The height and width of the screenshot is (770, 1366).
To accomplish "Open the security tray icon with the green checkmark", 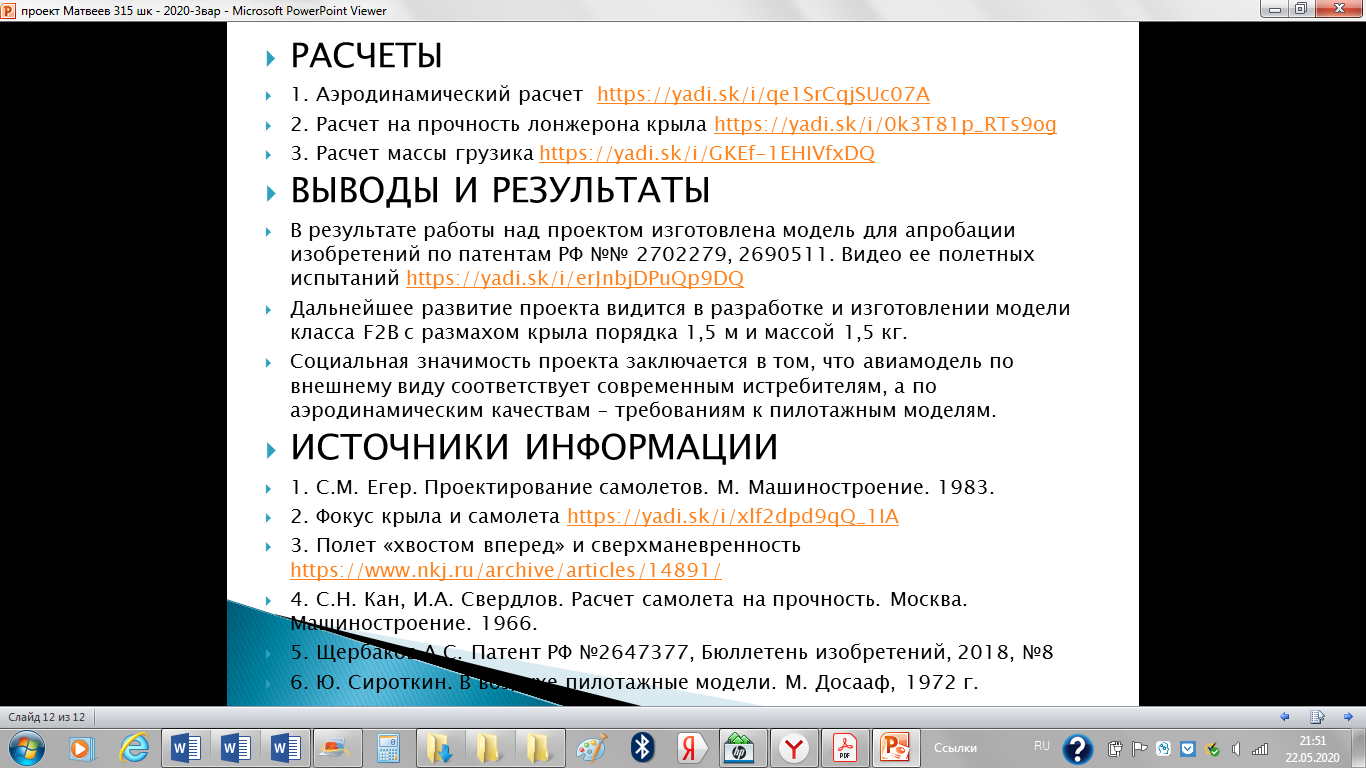I will [1212, 749].
